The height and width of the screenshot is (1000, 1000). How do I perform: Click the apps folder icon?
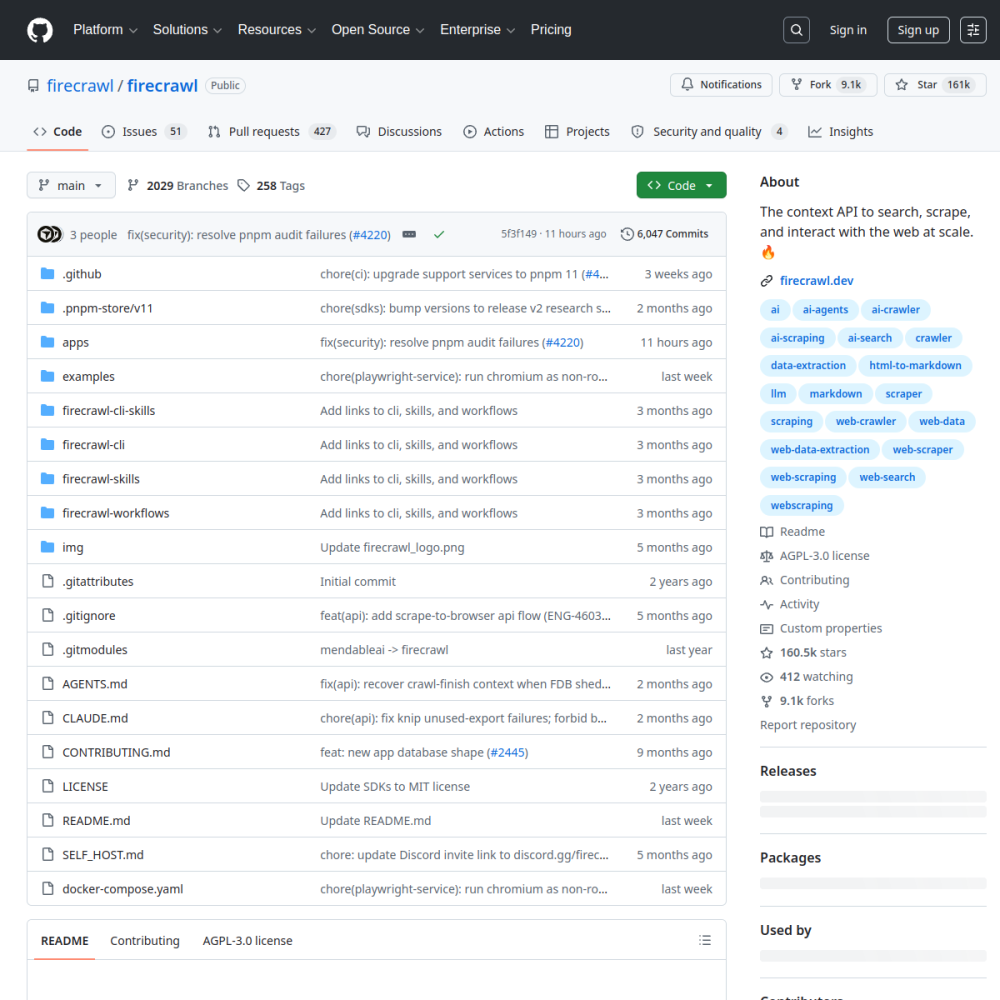click(47, 342)
